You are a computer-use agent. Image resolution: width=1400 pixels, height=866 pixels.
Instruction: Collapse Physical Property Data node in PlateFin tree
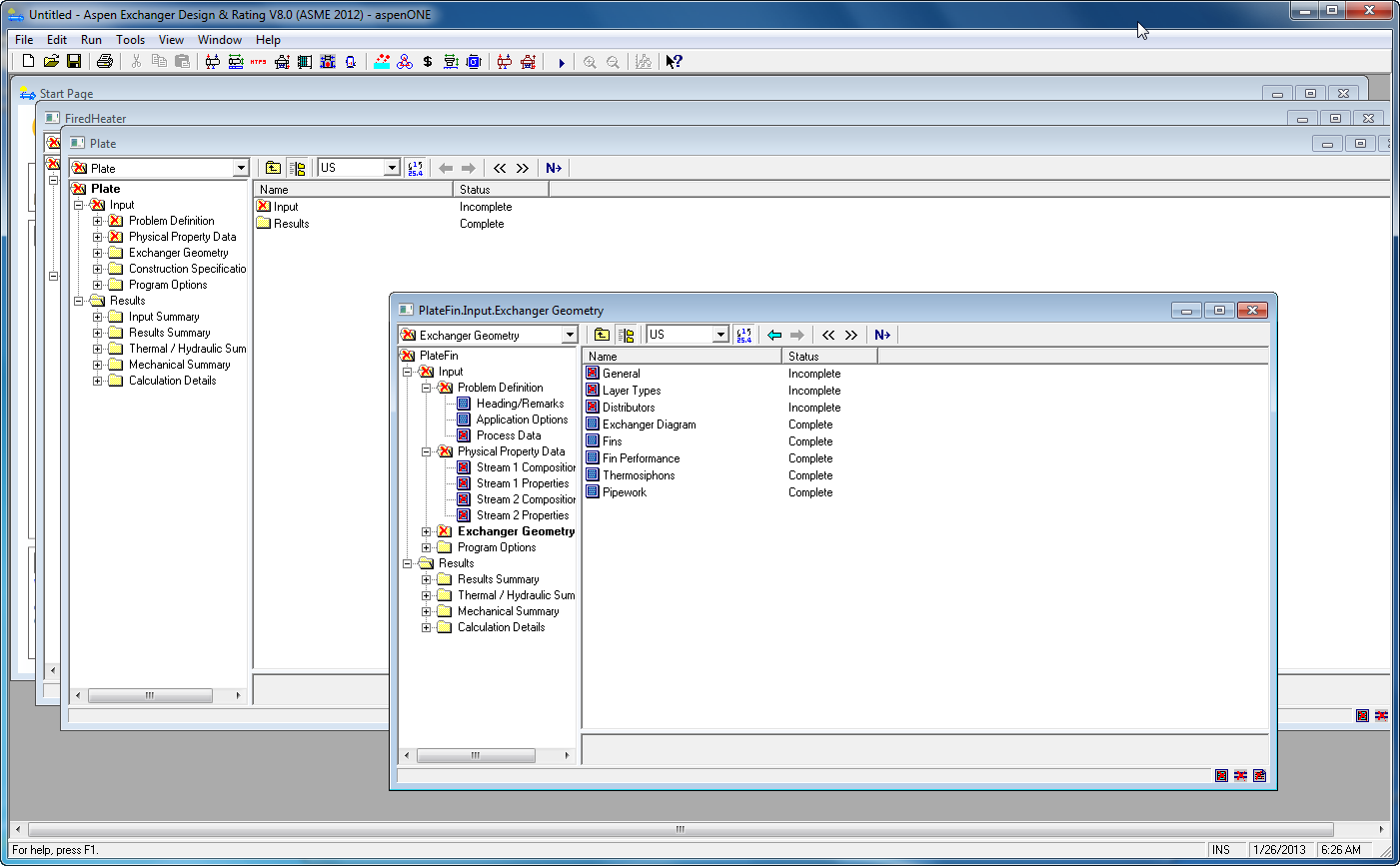427,451
